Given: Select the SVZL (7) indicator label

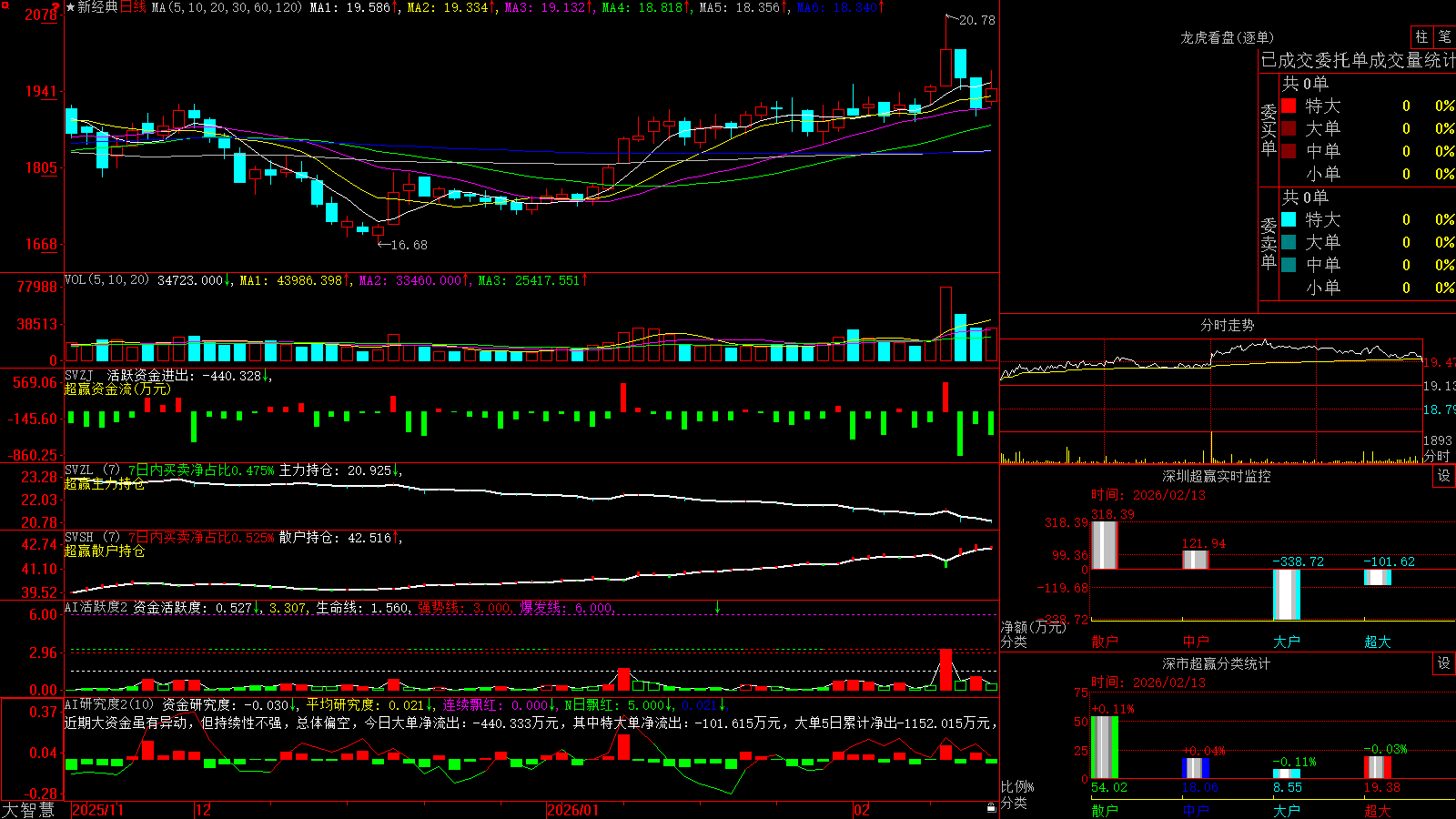Looking at the screenshot, I should tap(92, 470).
